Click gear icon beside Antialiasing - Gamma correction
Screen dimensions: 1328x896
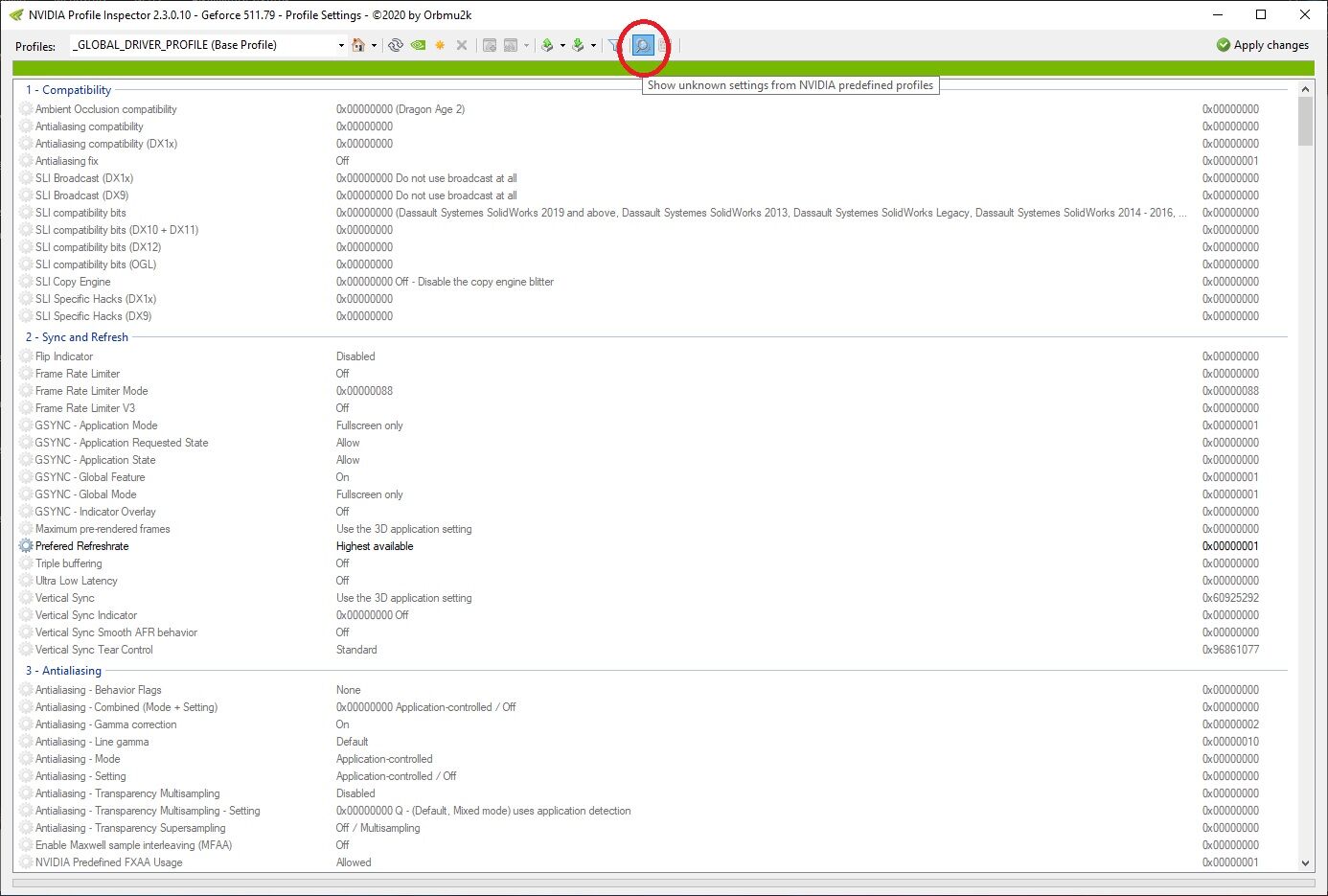[26, 724]
